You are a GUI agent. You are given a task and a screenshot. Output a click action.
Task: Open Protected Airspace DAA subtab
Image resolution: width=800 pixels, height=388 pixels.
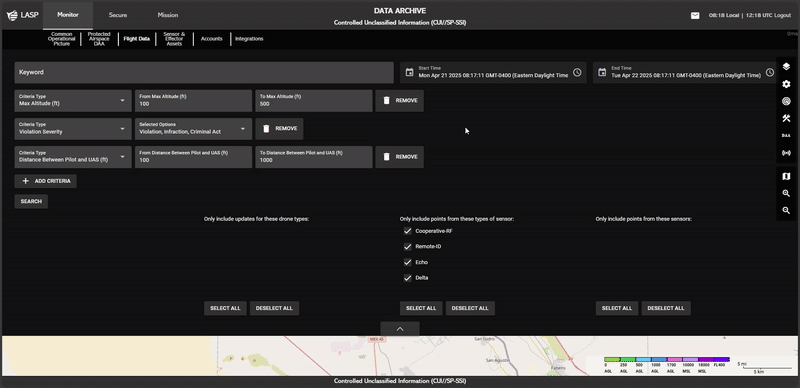(99, 39)
